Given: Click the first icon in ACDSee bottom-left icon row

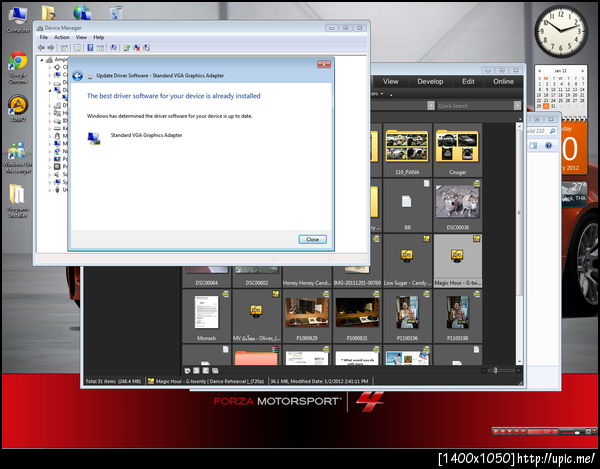Looking at the screenshot, I should click(x=187, y=370).
